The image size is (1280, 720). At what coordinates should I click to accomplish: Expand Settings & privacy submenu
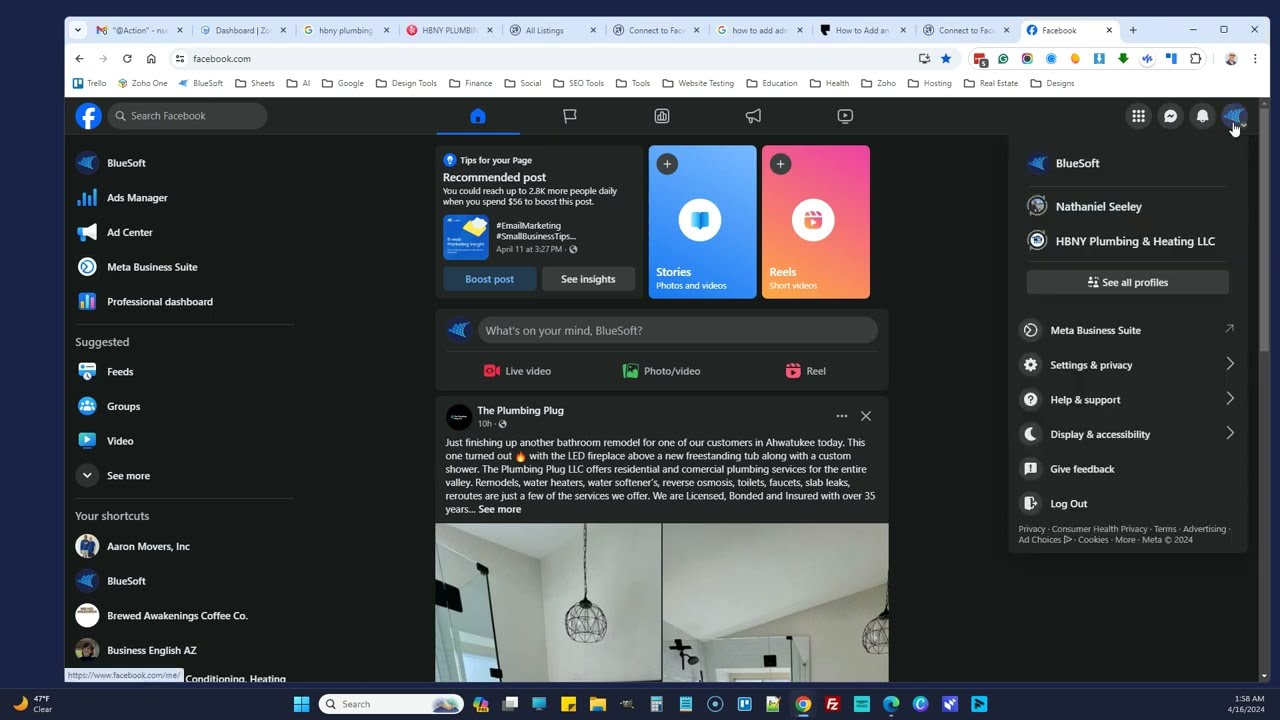click(1128, 365)
